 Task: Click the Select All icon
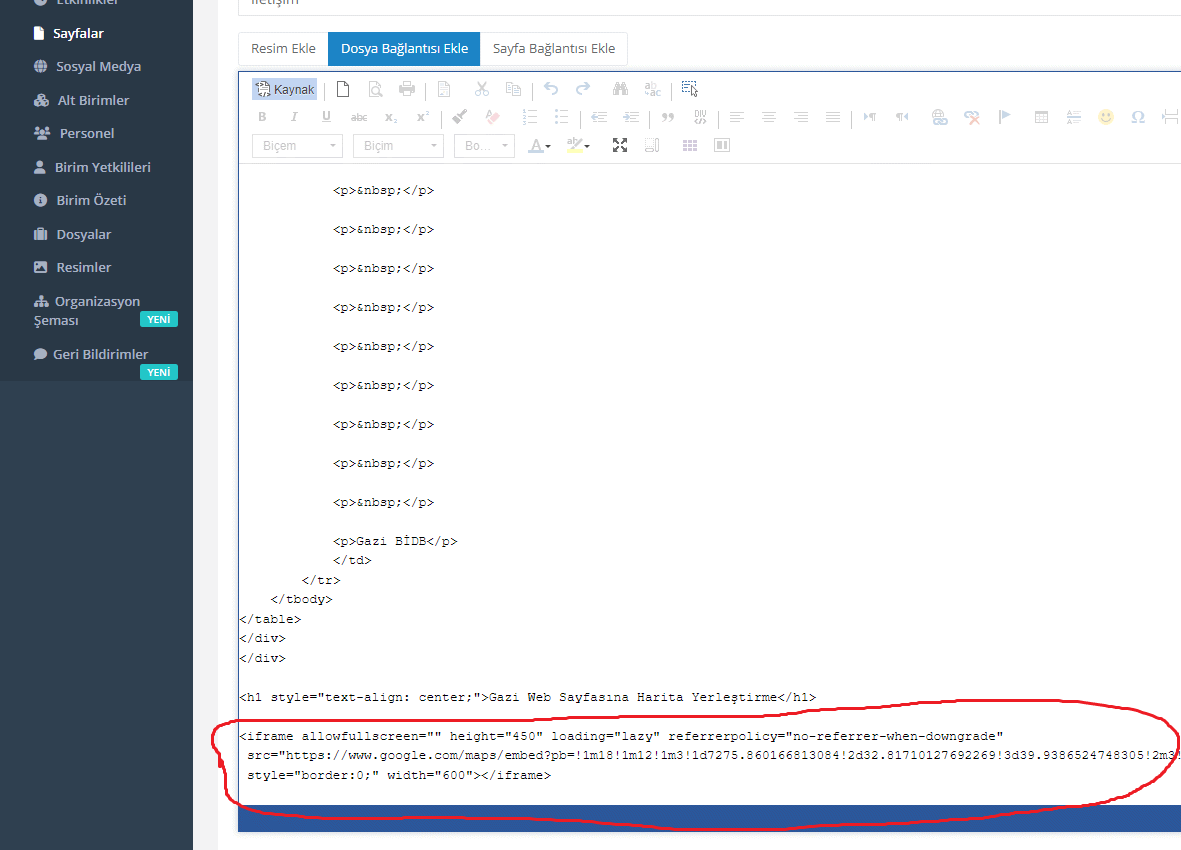tap(689, 90)
